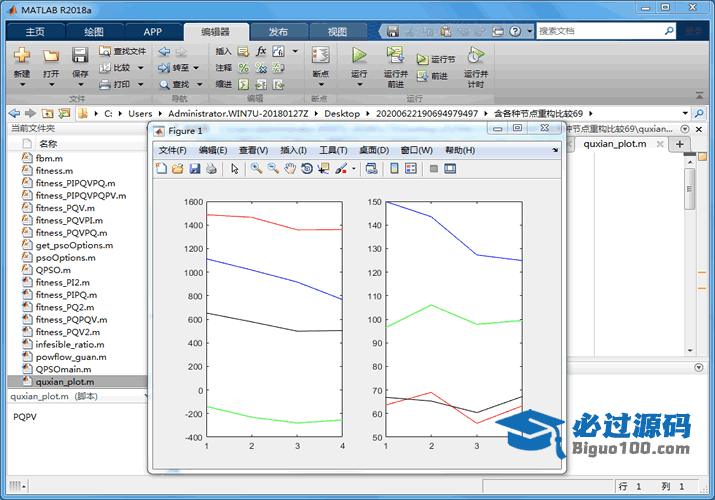Click the 前进 (Advance) button
This screenshot has height=500, width=715.
432,76
